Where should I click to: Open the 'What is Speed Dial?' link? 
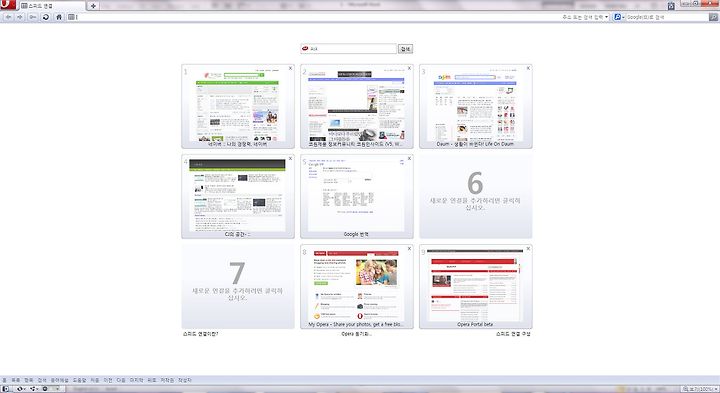point(201,334)
